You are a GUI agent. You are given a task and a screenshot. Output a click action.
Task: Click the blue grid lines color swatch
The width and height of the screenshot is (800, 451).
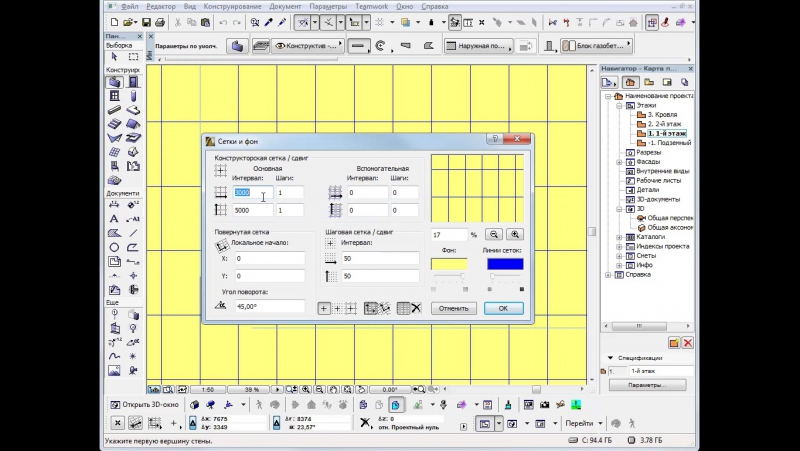(x=504, y=264)
